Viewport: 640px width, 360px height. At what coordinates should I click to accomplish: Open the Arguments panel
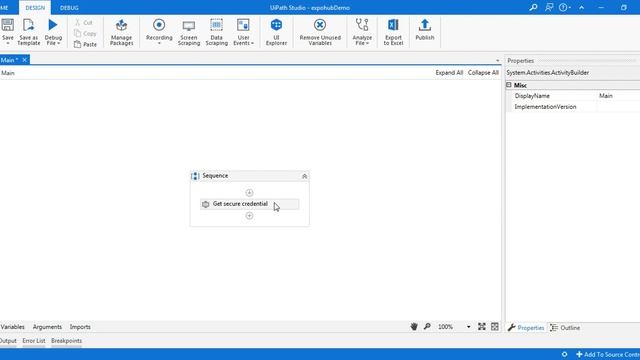(47, 327)
